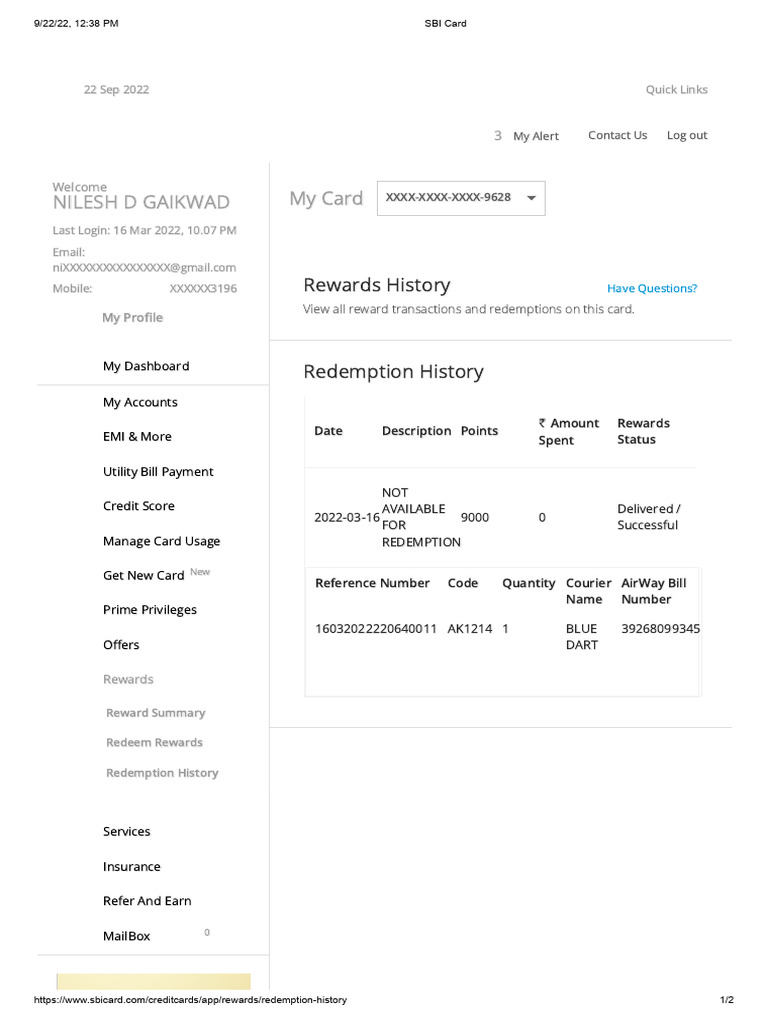Open Manage Card Usage
This screenshot has height=1024, width=768.
161,541
